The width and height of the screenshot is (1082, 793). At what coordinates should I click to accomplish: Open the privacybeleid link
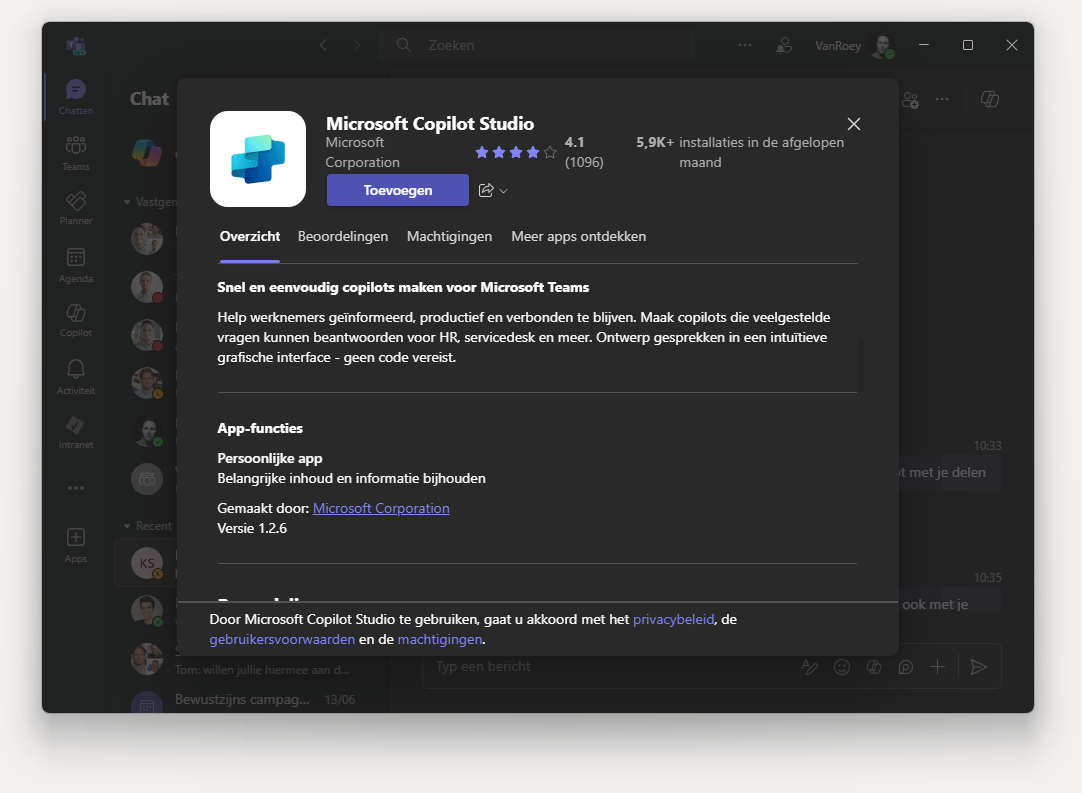[673, 619]
